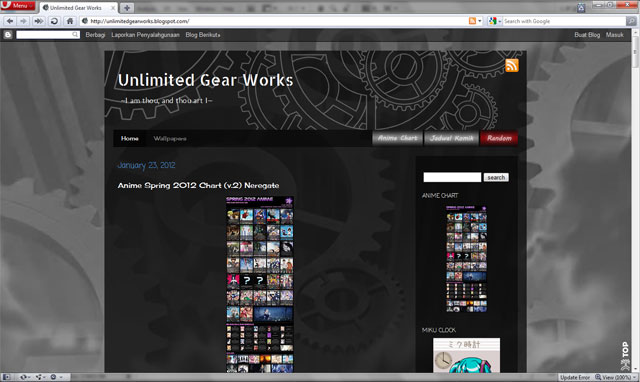Click the January 23, 2012 date heading

tap(146, 165)
